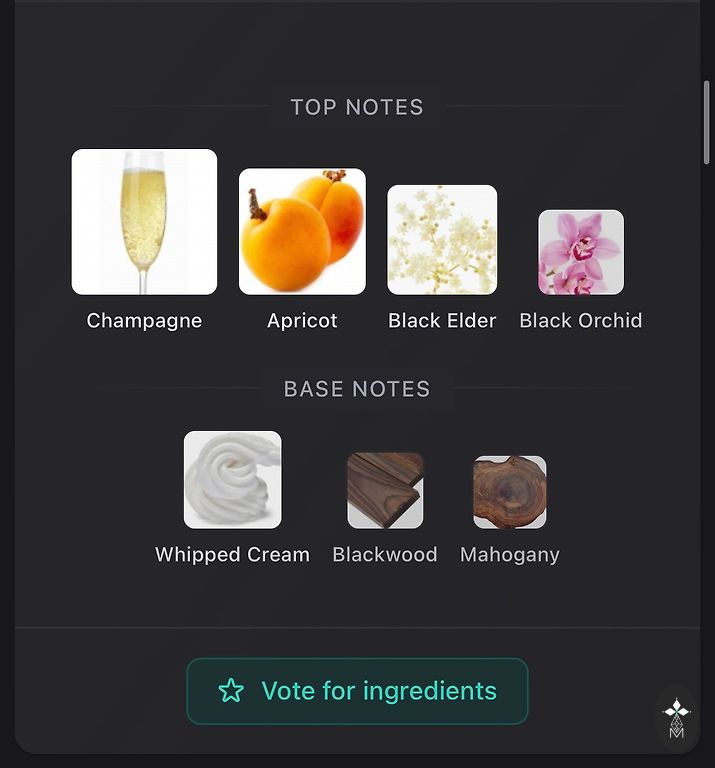The image size is (715, 768).
Task: Click the star icon in vote button
Action: point(231,691)
